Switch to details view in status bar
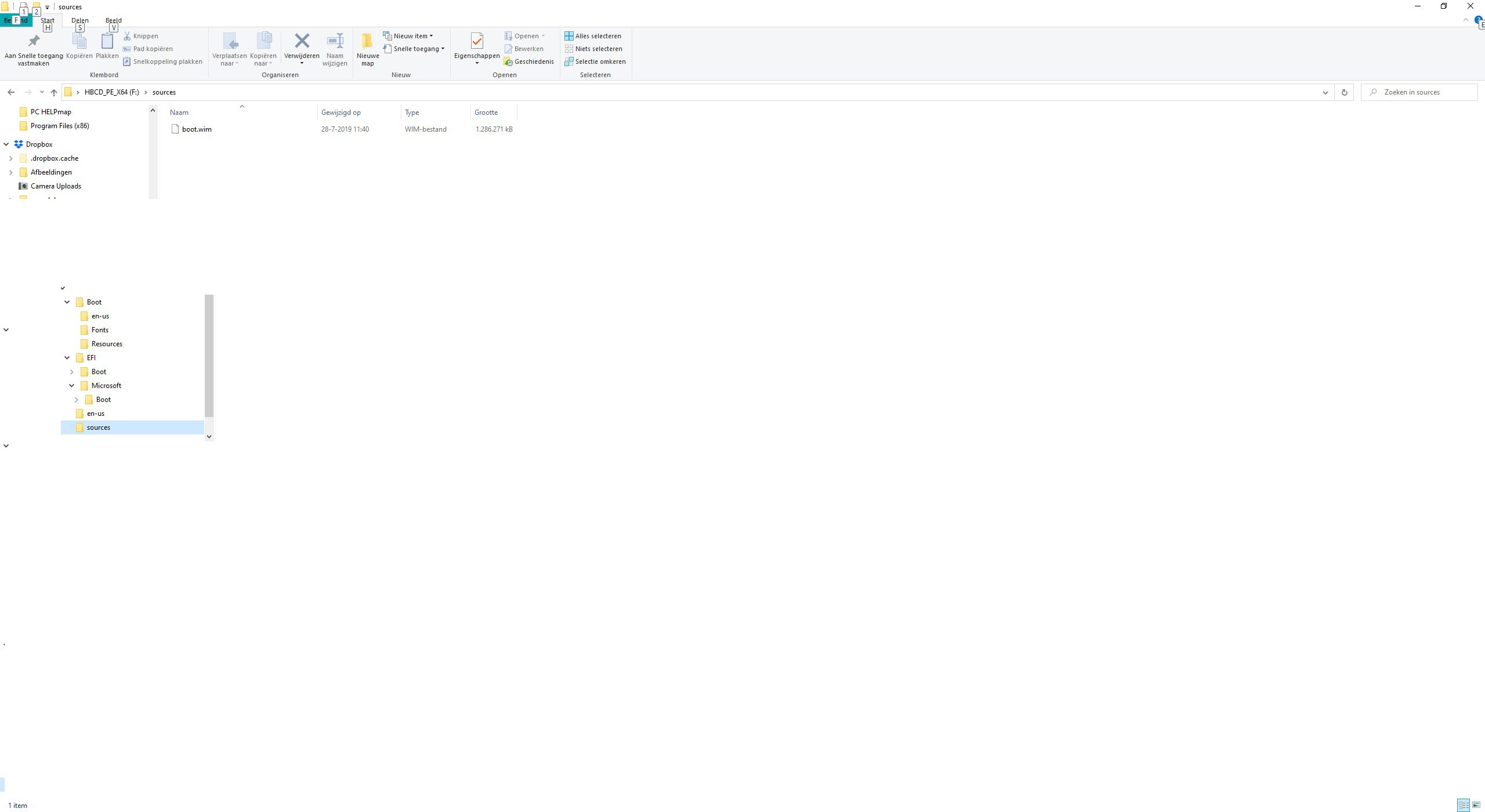 coord(1464,805)
